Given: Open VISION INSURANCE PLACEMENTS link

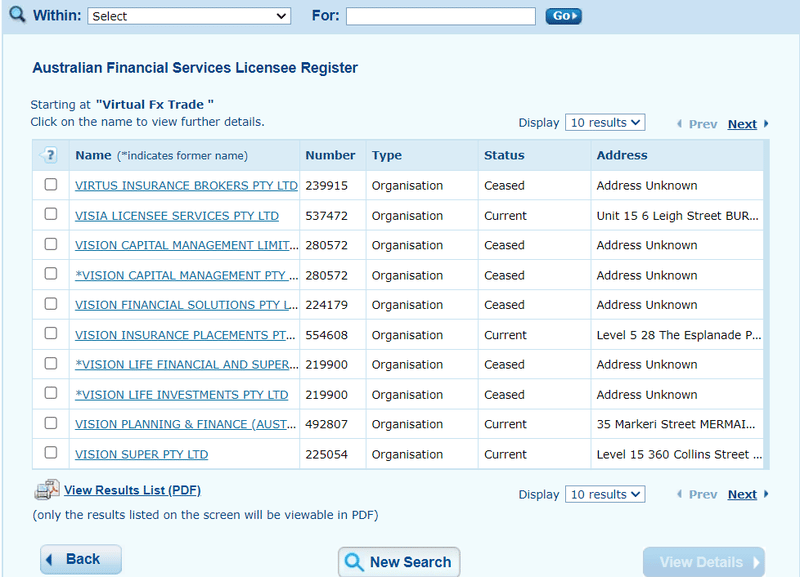Looking at the screenshot, I should tap(185, 335).
